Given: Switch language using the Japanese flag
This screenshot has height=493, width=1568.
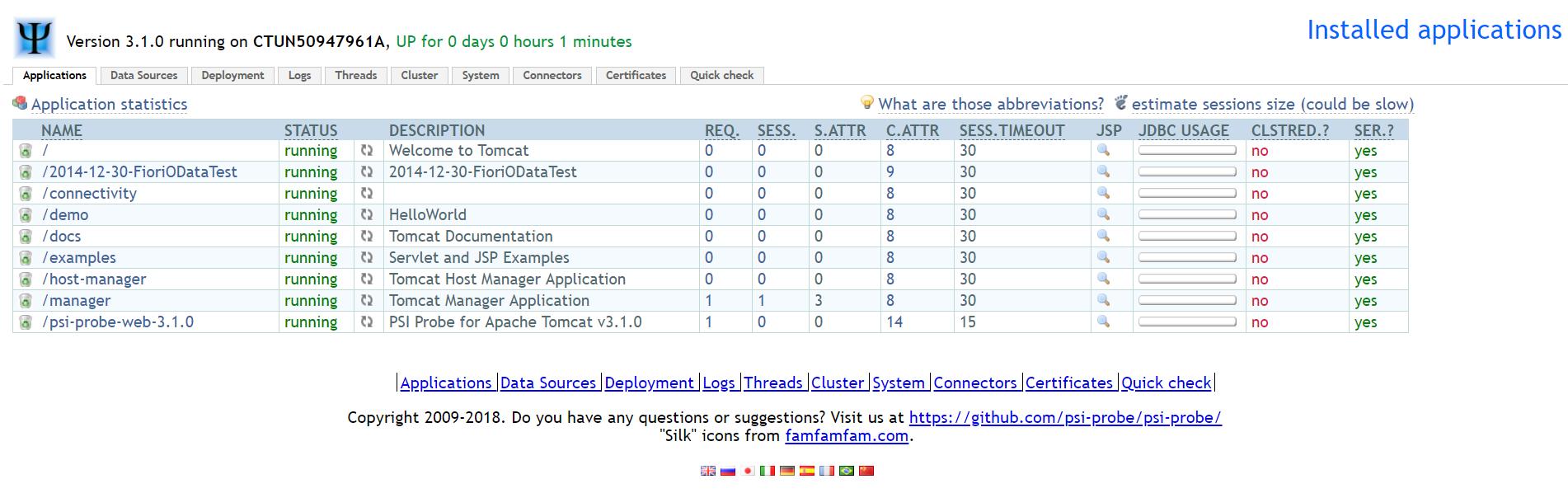Looking at the screenshot, I should (x=748, y=471).
